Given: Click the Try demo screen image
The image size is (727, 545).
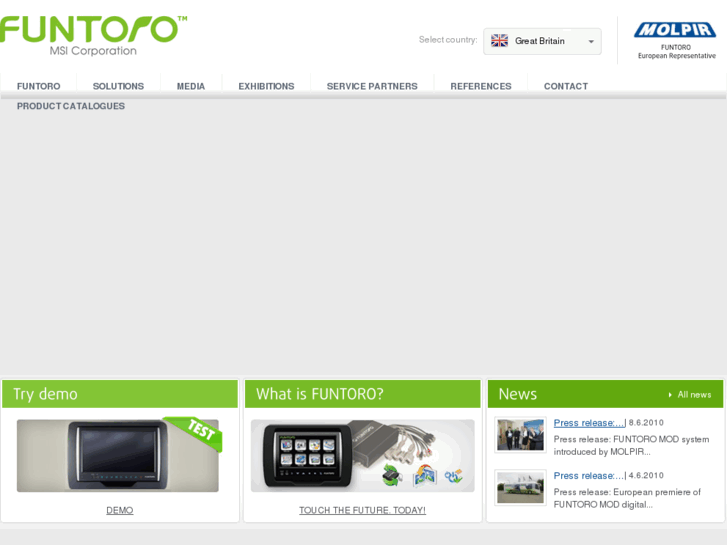Looking at the screenshot, I should [x=118, y=455].
